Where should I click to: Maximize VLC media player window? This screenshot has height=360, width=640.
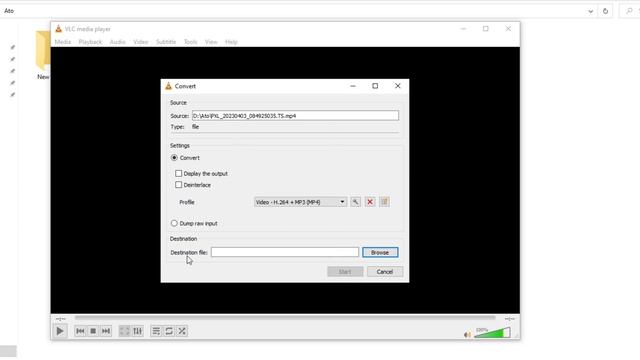coord(486,29)
